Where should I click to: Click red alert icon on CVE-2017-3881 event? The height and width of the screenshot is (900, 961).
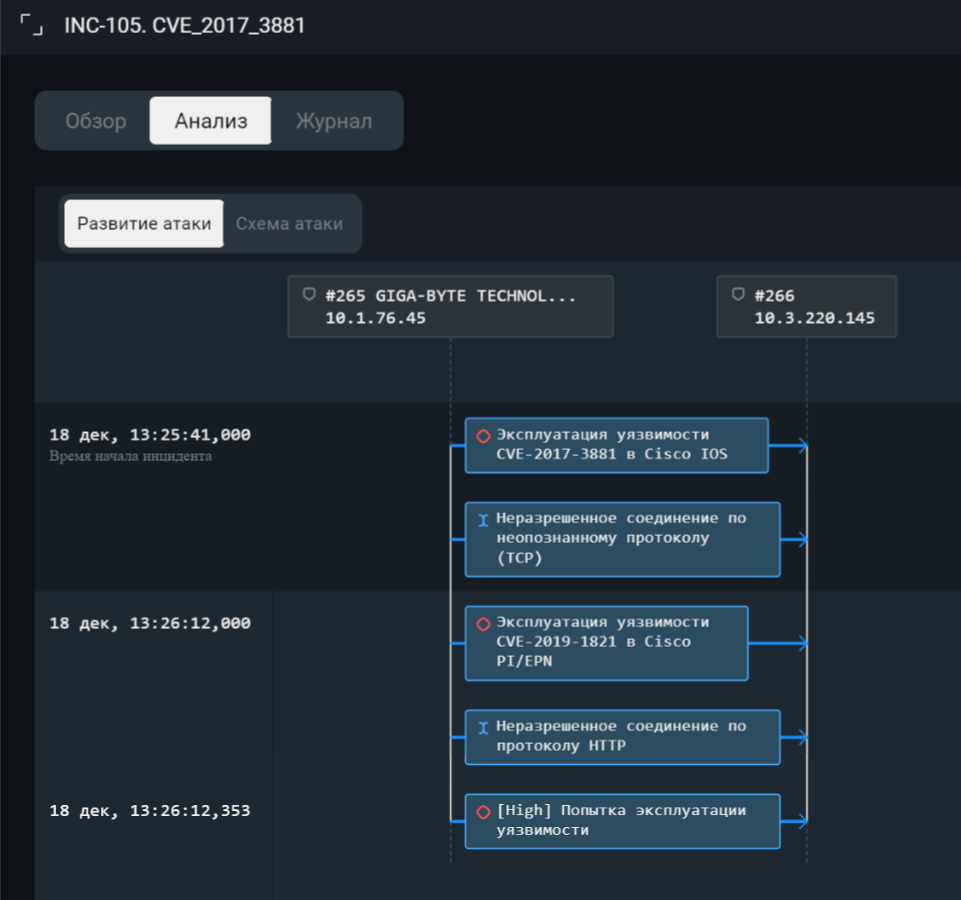click(x=483, y=436)
